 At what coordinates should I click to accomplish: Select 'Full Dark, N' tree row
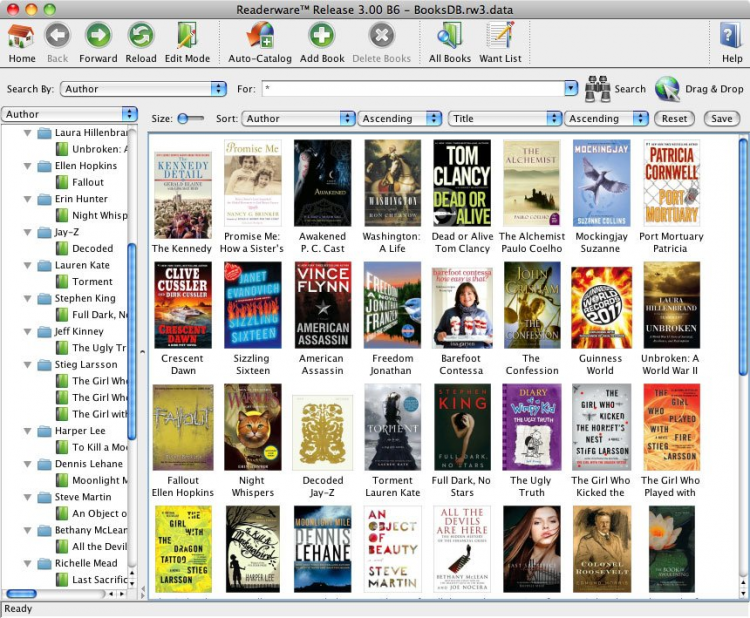tap(91, 315)
